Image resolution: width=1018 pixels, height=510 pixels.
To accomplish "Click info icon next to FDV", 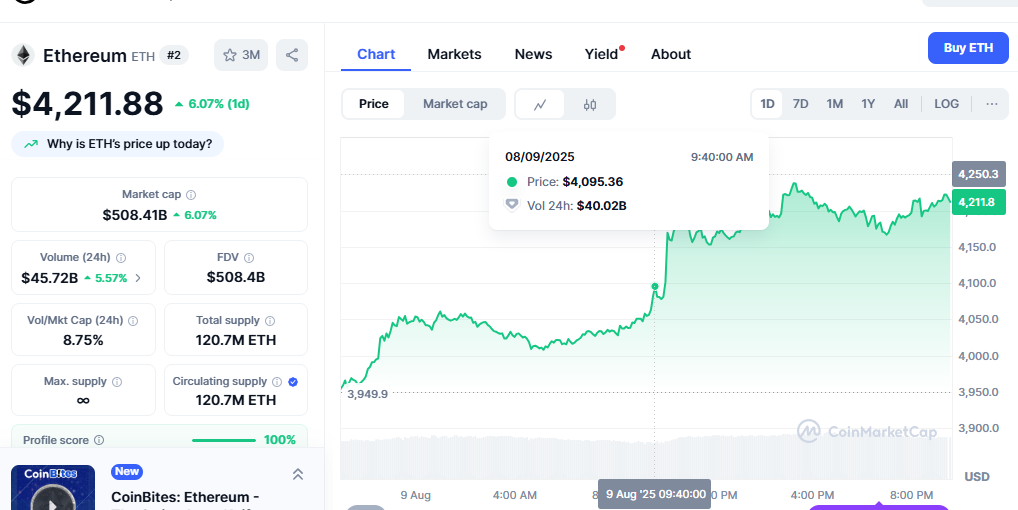I will [x=249, y=258].
